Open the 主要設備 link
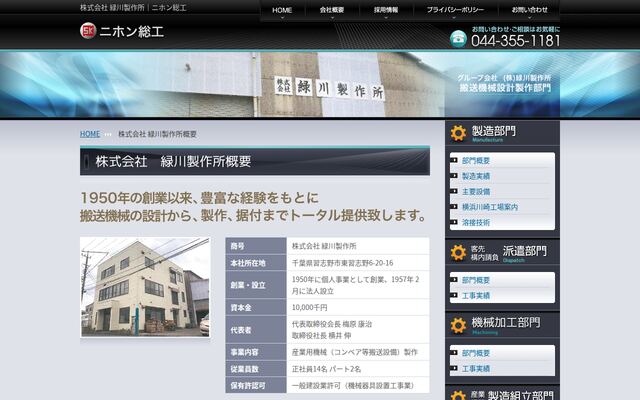This screenshot has height=400, width=640. pos(476,192)
